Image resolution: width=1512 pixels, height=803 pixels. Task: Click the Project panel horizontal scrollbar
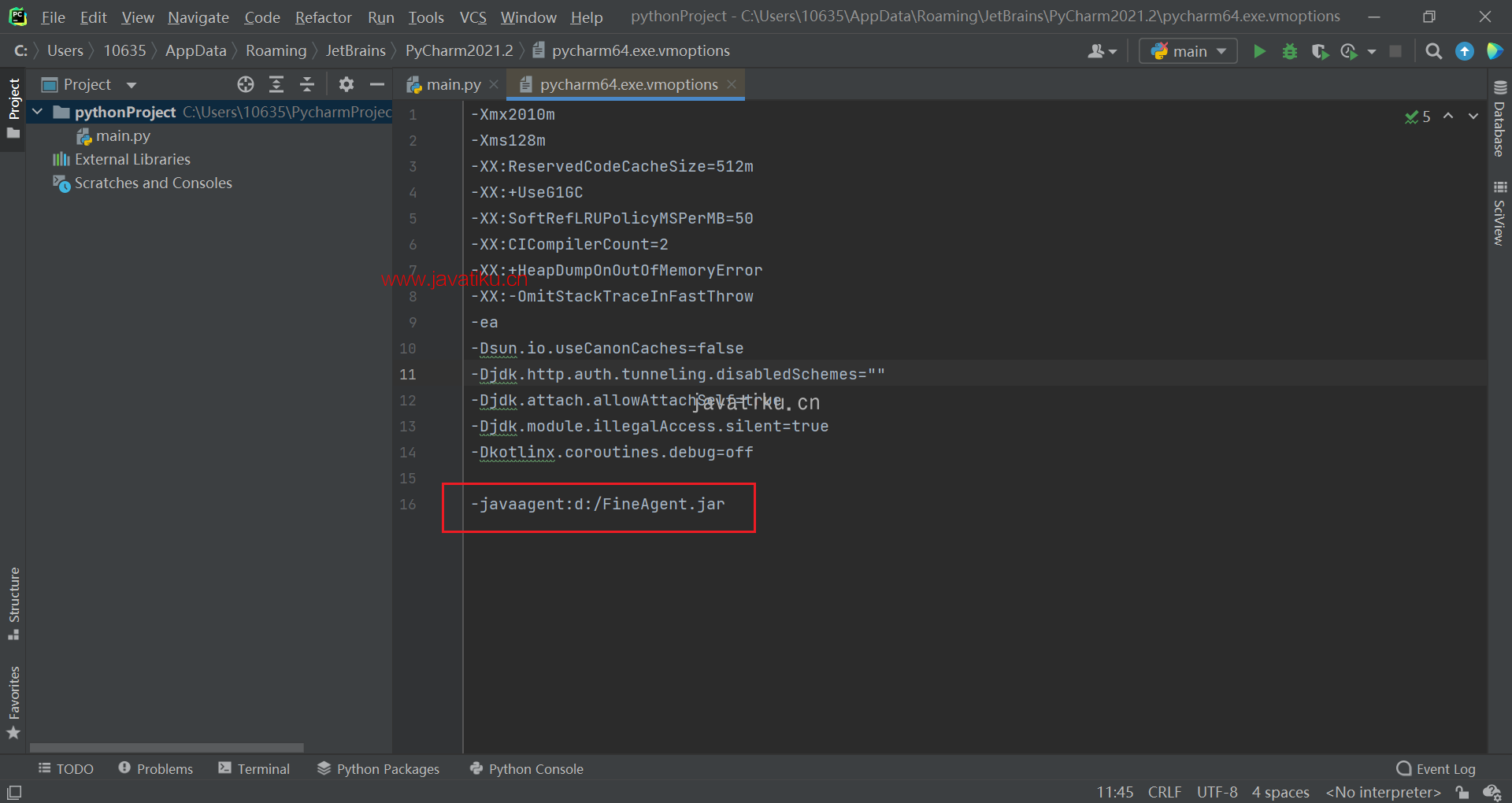[166, 747]
